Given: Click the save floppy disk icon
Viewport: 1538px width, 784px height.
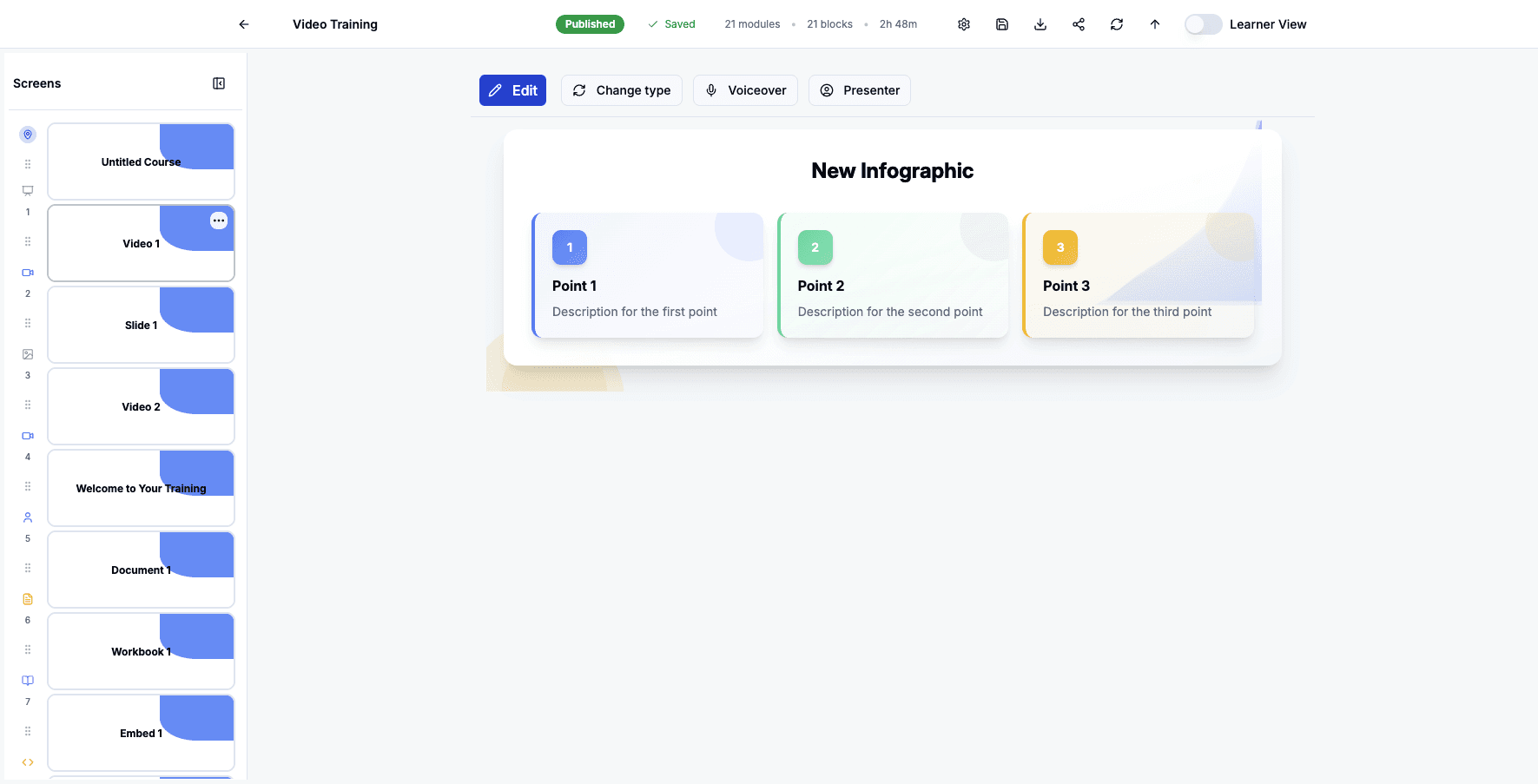Looking at the screenshot, I should [x=1002, y=24].
